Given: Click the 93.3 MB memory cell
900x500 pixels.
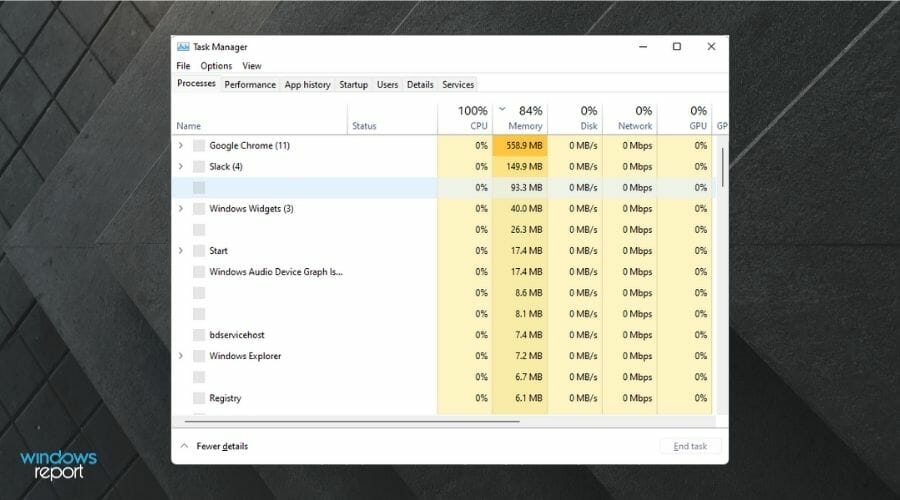Looking at the screenshot, I should pyautogui.click(x=520, y=188).
